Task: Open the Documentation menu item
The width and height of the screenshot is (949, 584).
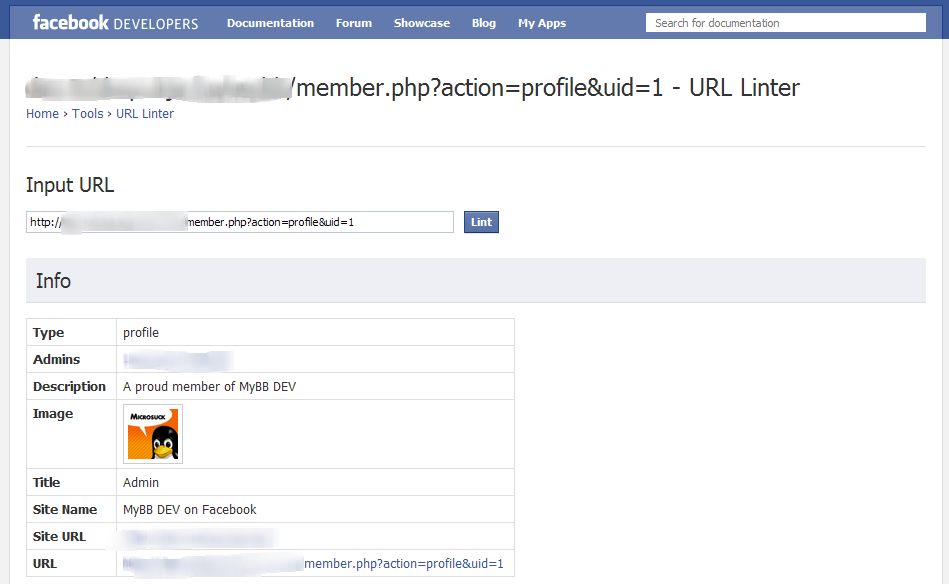Action: (x=270, y=23)
